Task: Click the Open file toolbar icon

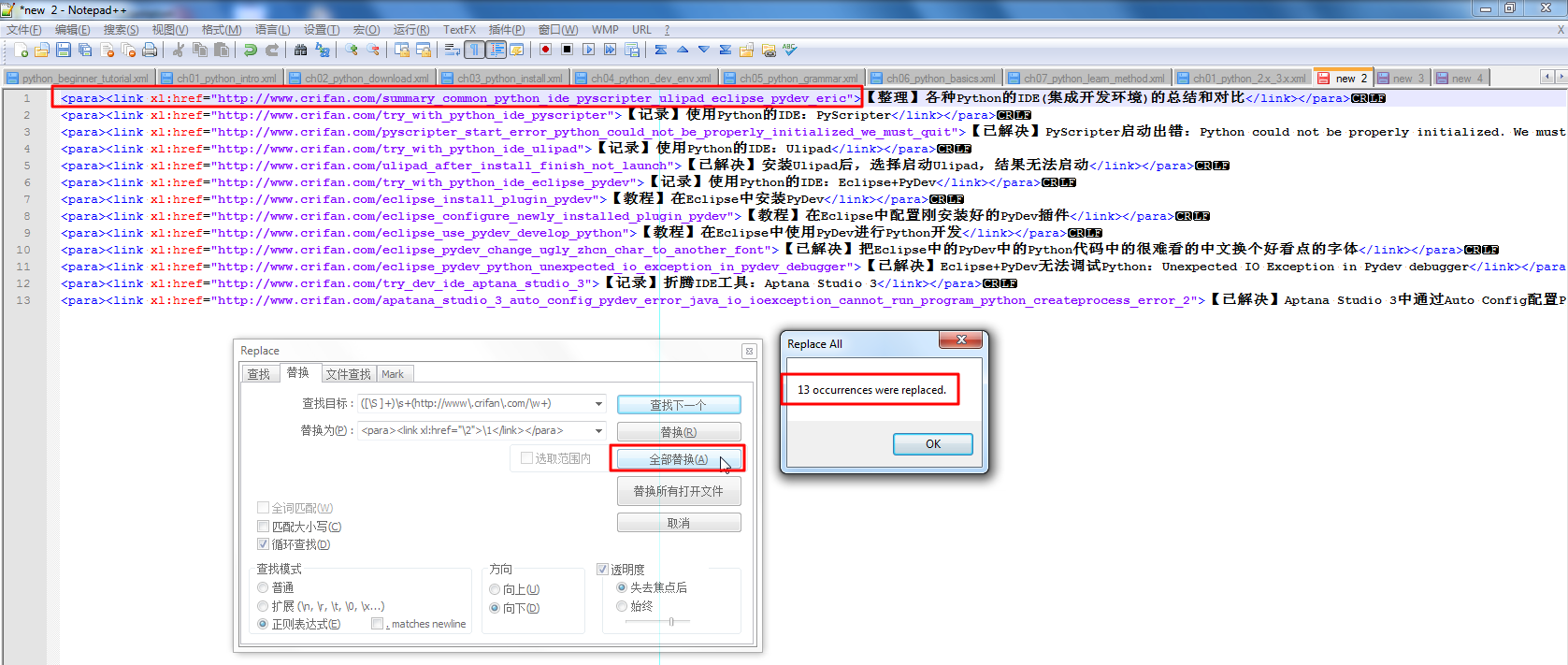Action: pos(41,50)
